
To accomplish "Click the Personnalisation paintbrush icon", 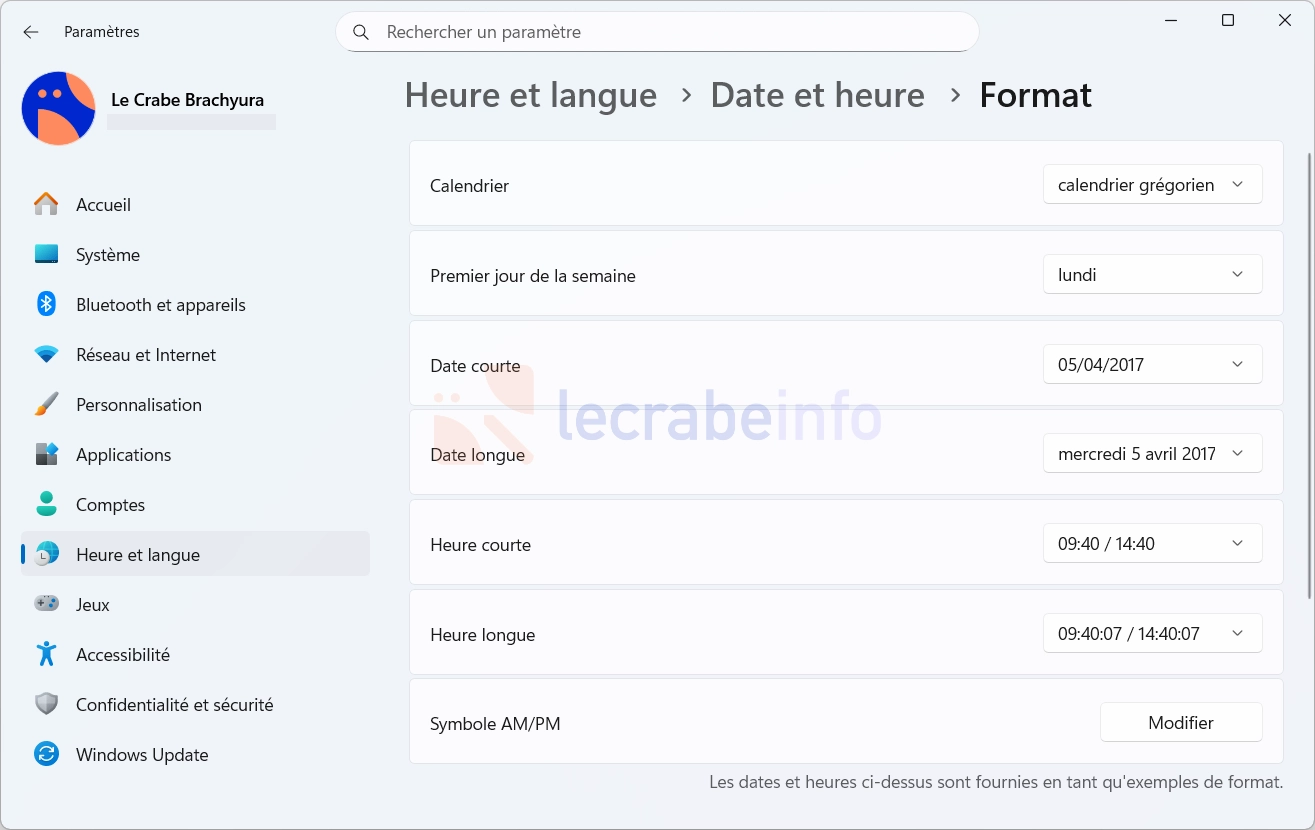I will 46,404.
